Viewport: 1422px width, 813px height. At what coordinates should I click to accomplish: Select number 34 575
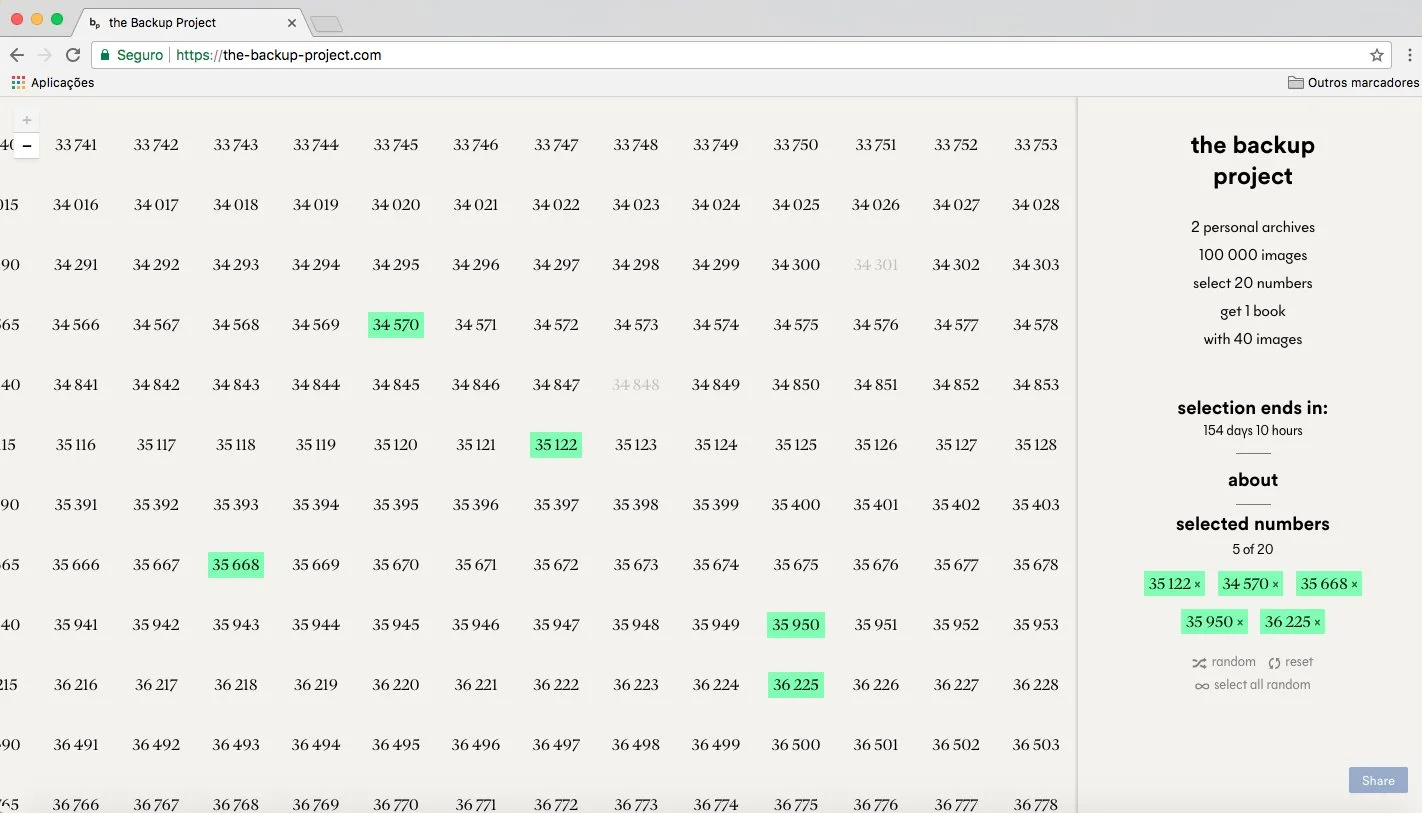[x=796, y=325]
